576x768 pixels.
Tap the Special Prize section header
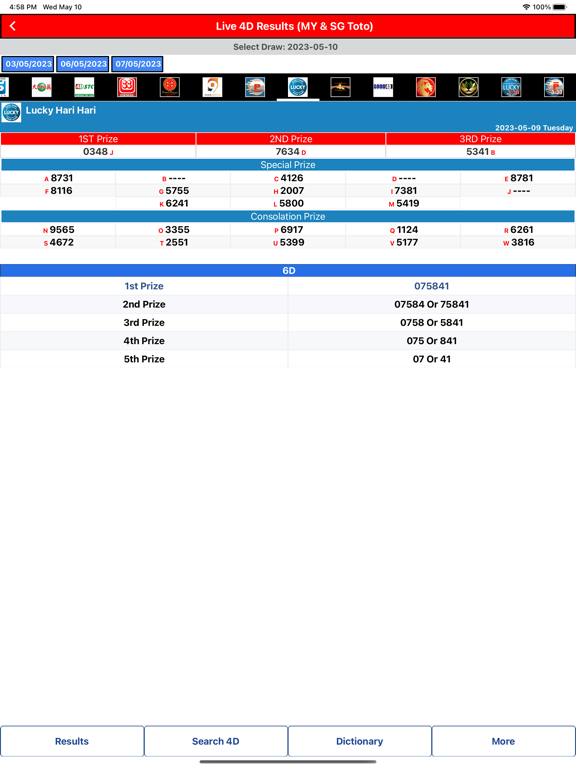288,165
